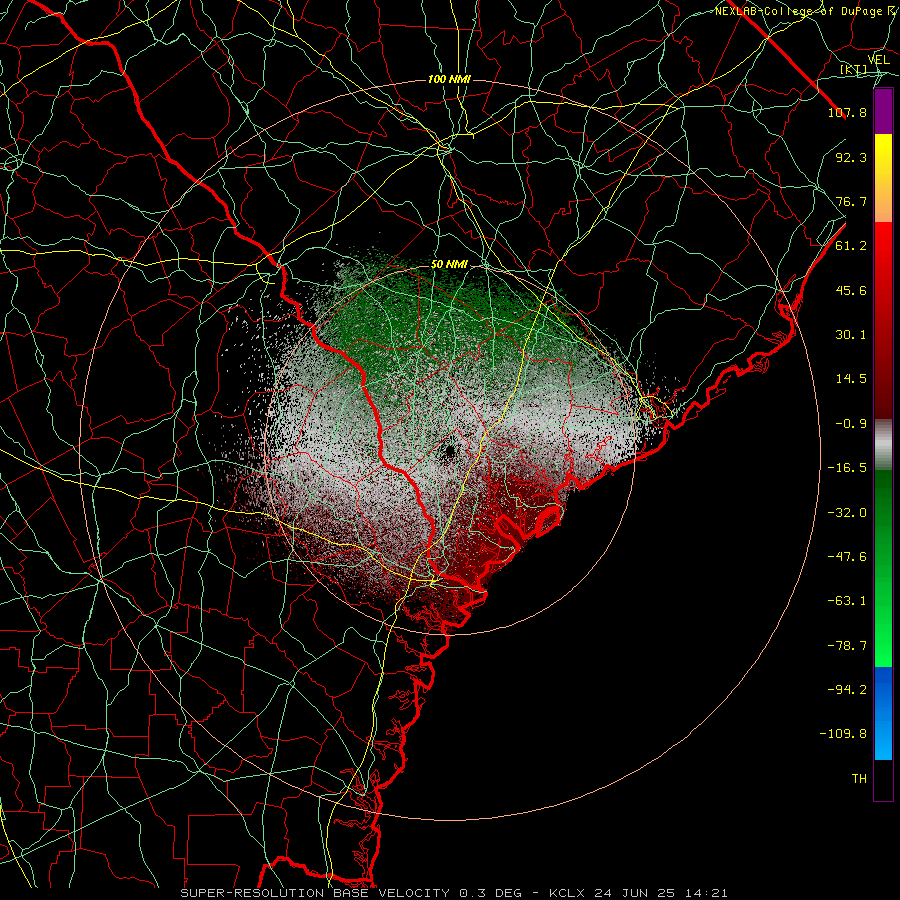Click the [KT] units label
900x900 pixels.
[x=854, y=70]
